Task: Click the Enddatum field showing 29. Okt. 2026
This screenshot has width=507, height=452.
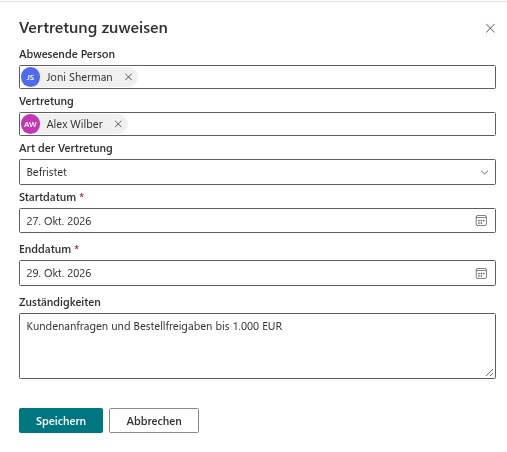Action: (x=257, y=273)
